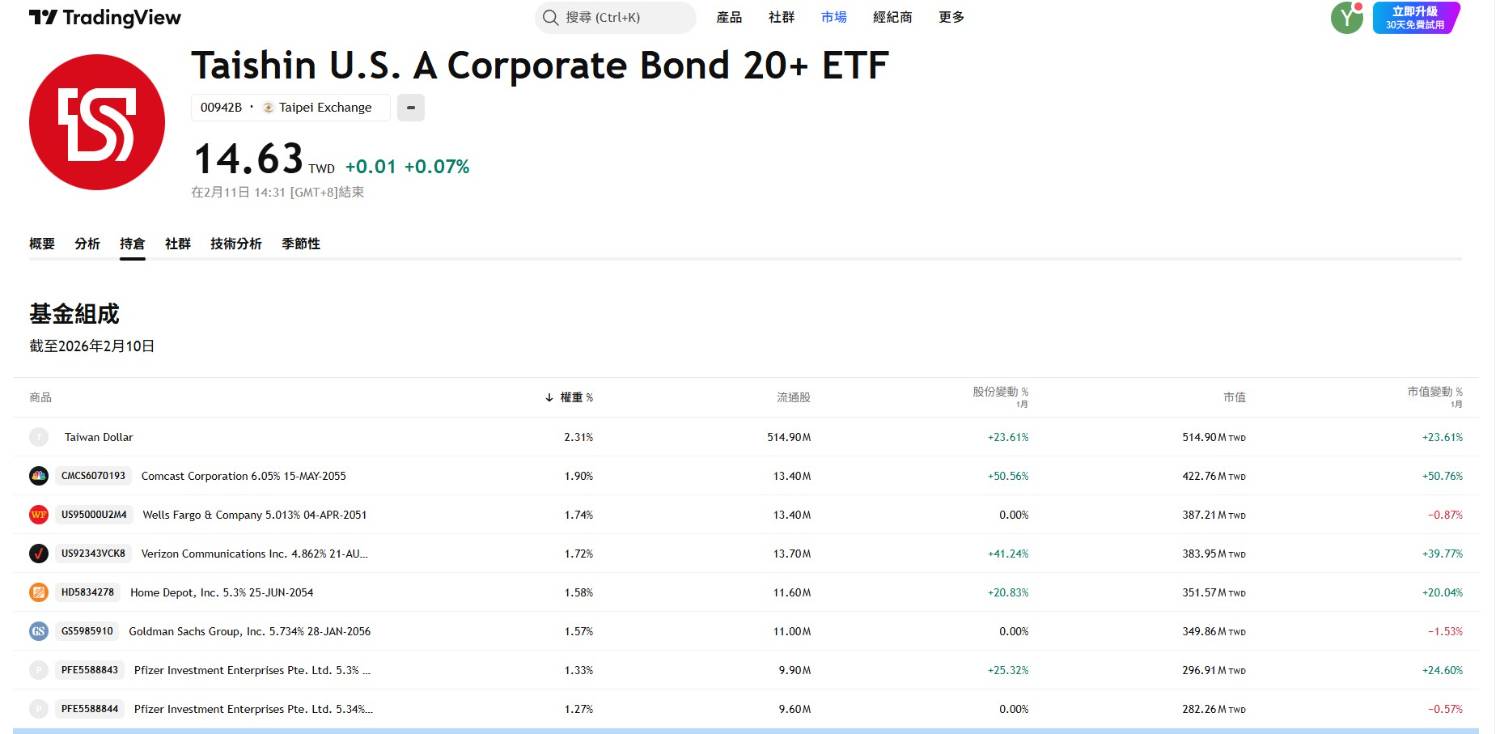
Task: Open the CMCS6070193 ticker link
Action: point(94,476)
